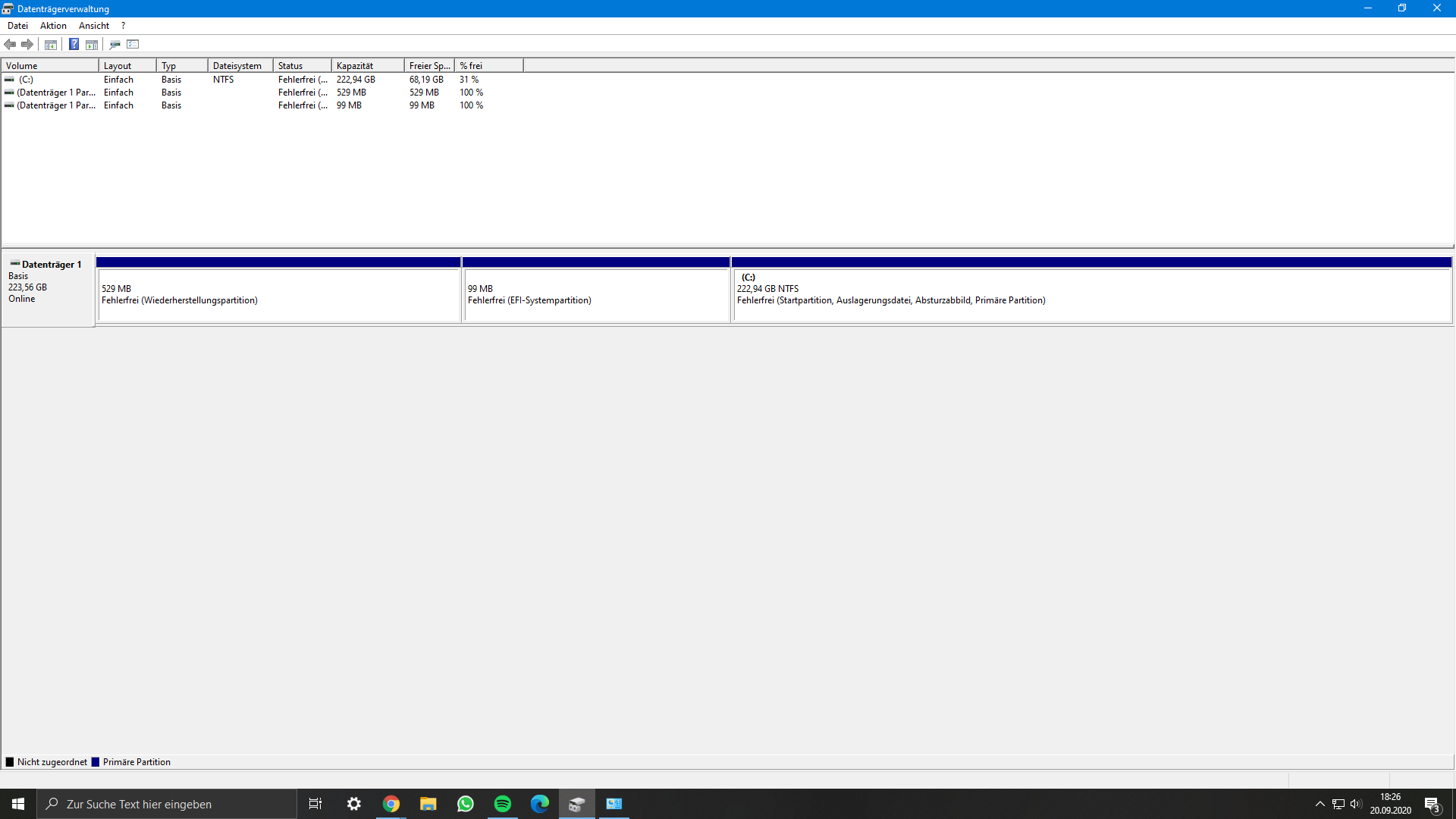Image resolution: width=1456 pixels, height=819 pixels.
Task: Launch Google Chrome from the taskbar
Action: [x=391, y=804]
